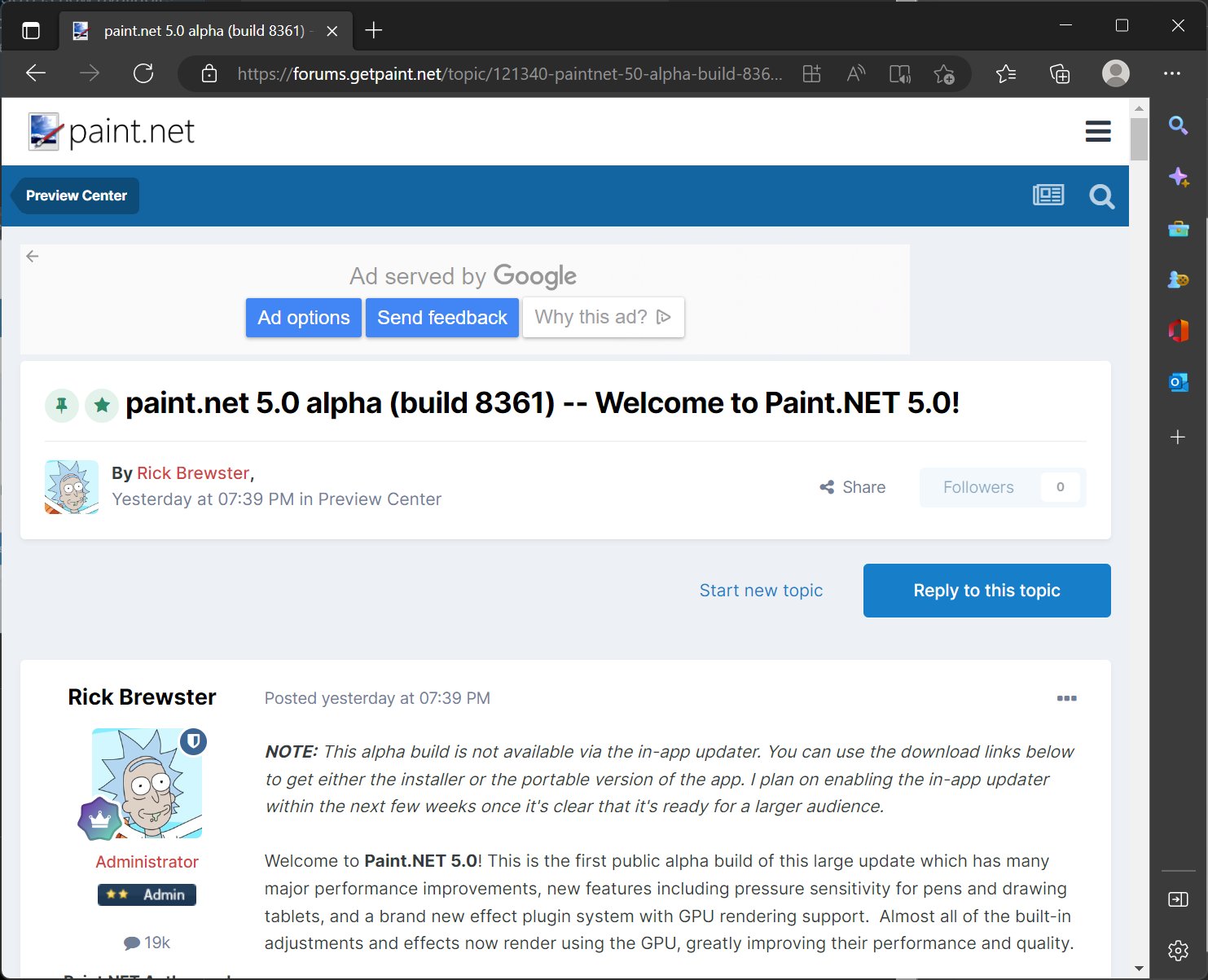This screenshot has height=980, width=1208.
Task: Open the forum activity newspaper icon
Action: click(x=1048, y=196)
